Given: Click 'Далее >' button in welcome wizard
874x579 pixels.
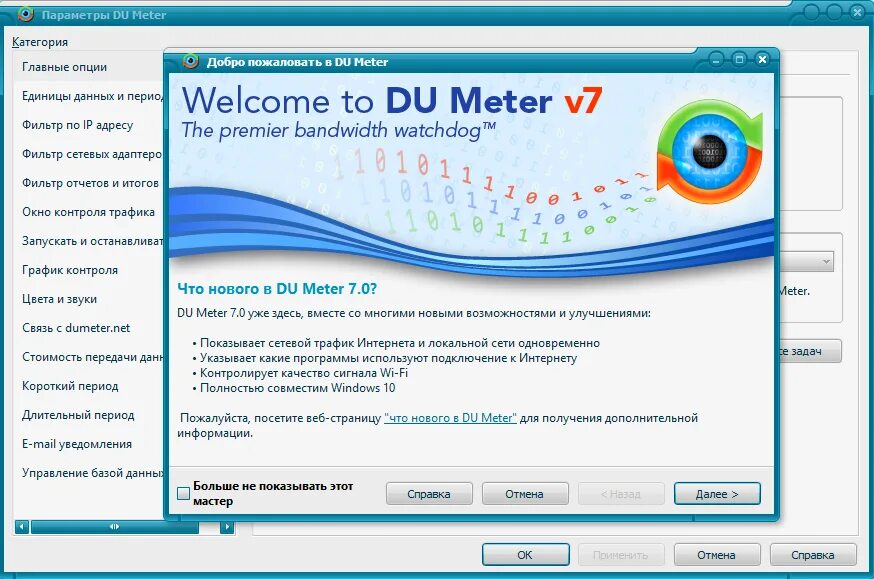Looking at the screenshot, I should pyautogui.click(x=717, y=494).
